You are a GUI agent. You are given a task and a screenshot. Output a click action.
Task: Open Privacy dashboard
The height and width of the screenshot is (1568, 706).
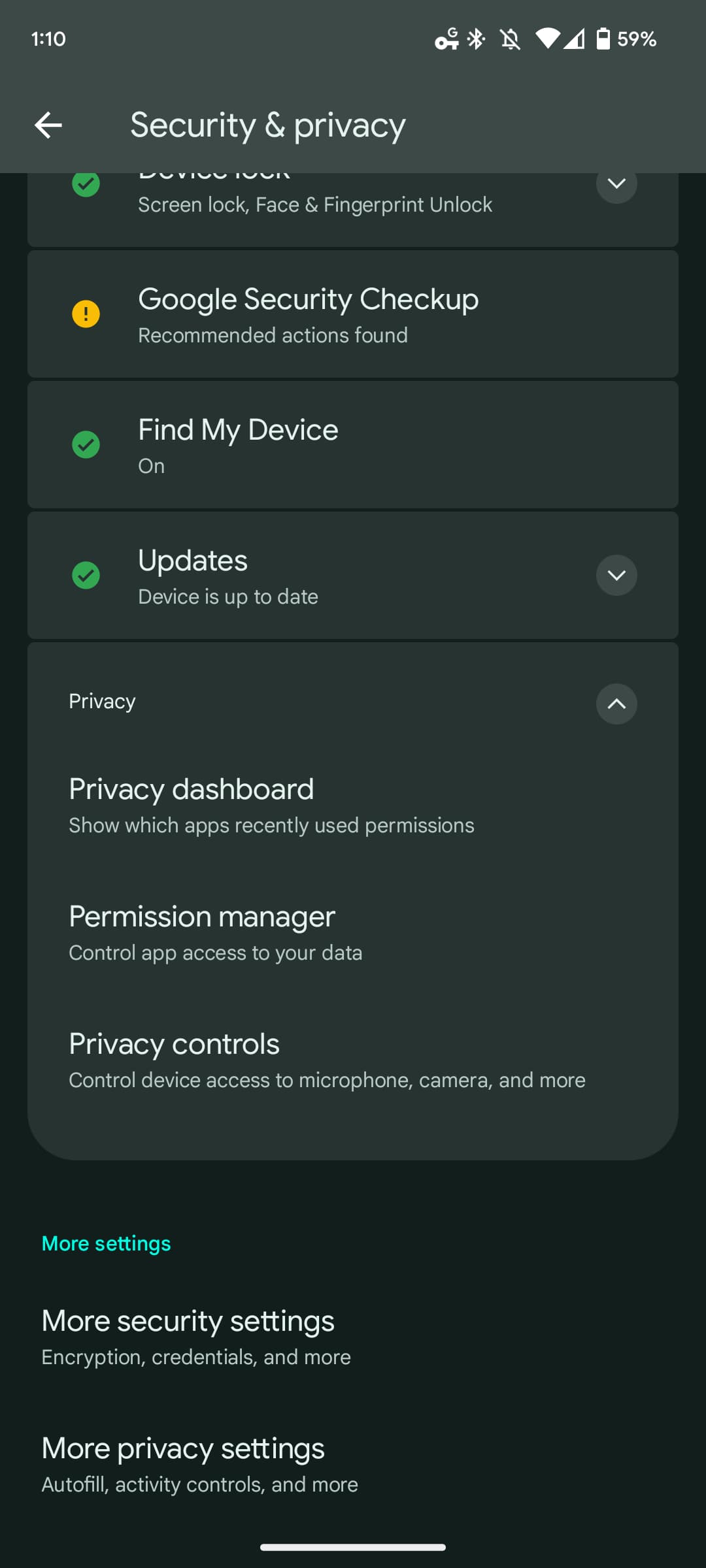(271, 806)
